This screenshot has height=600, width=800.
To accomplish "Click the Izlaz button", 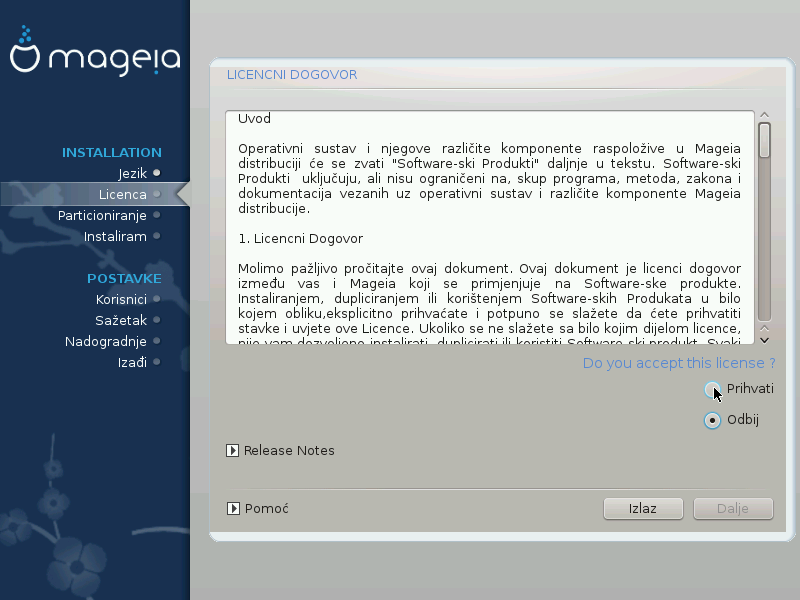I will (x=643, y=509).
